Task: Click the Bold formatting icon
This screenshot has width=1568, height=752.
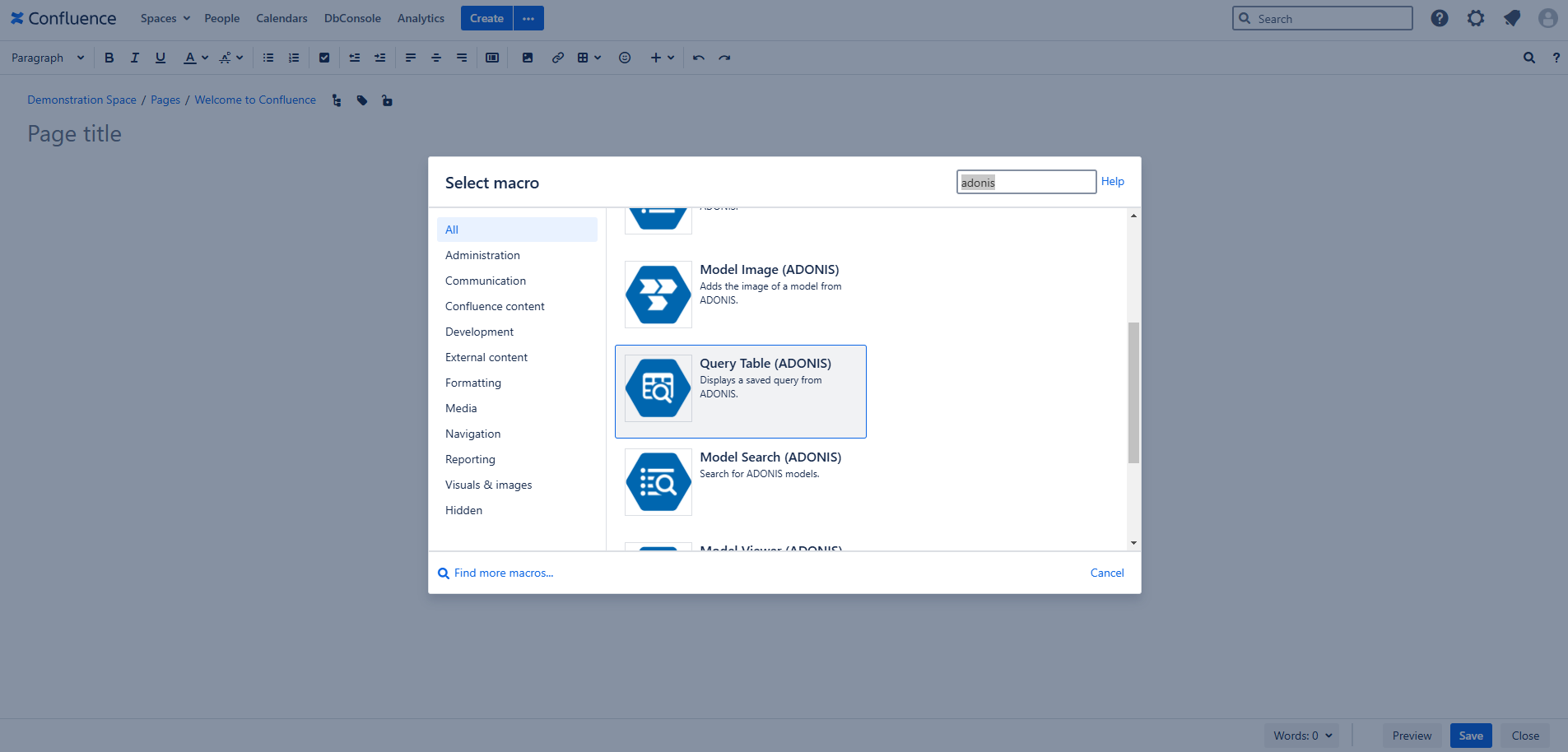Action: 109,58
